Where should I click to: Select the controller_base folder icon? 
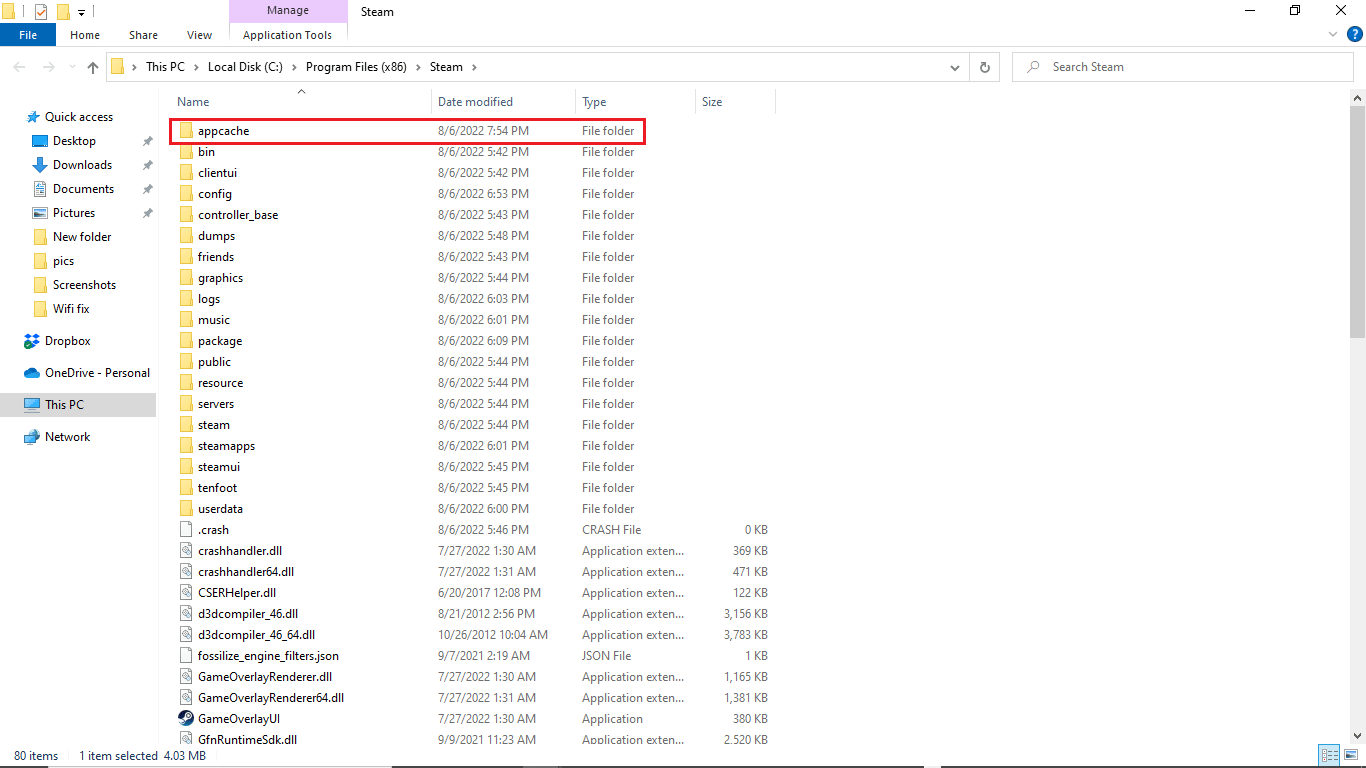186,215
